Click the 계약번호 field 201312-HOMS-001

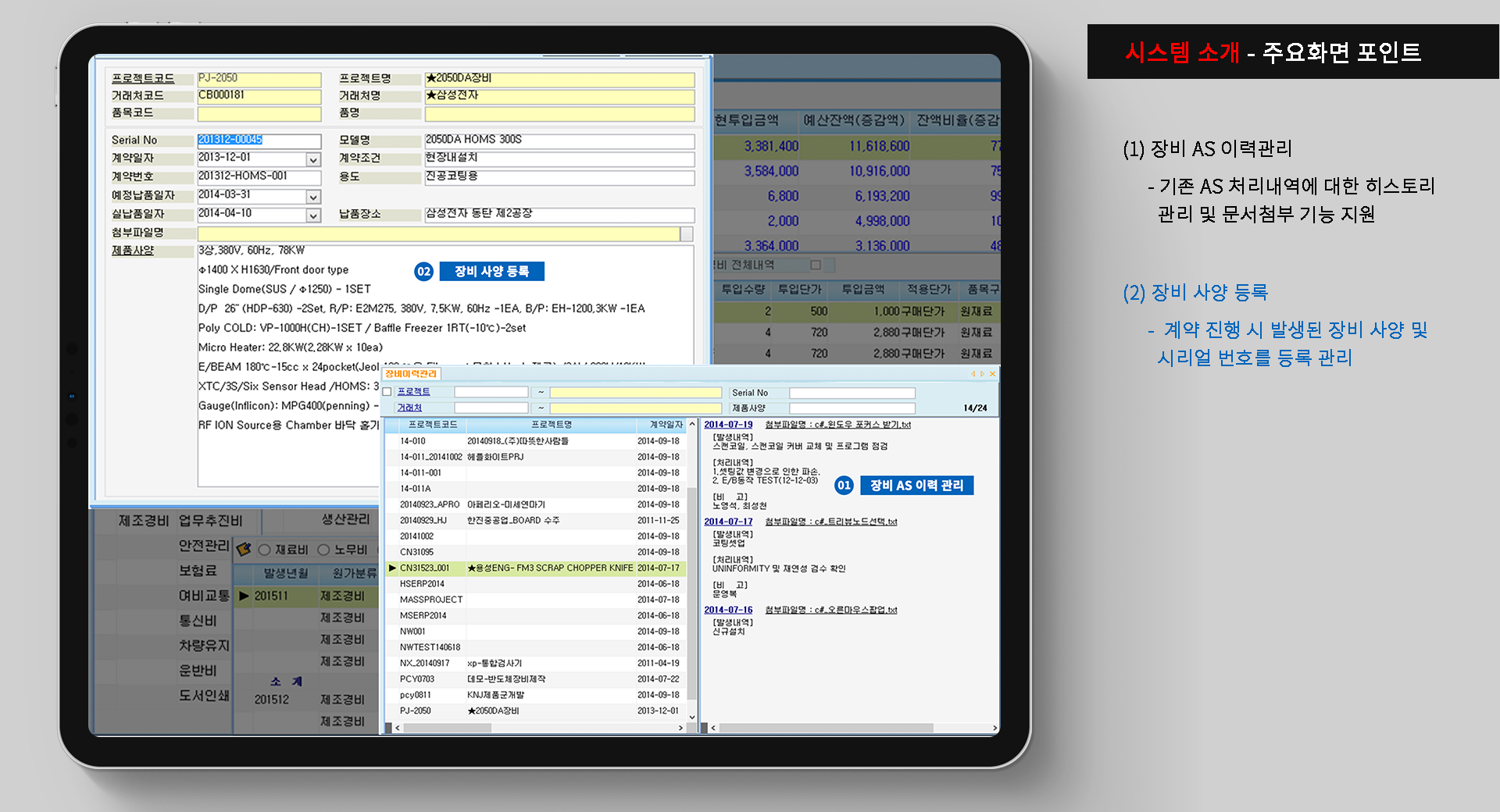[x=259, y=177]
